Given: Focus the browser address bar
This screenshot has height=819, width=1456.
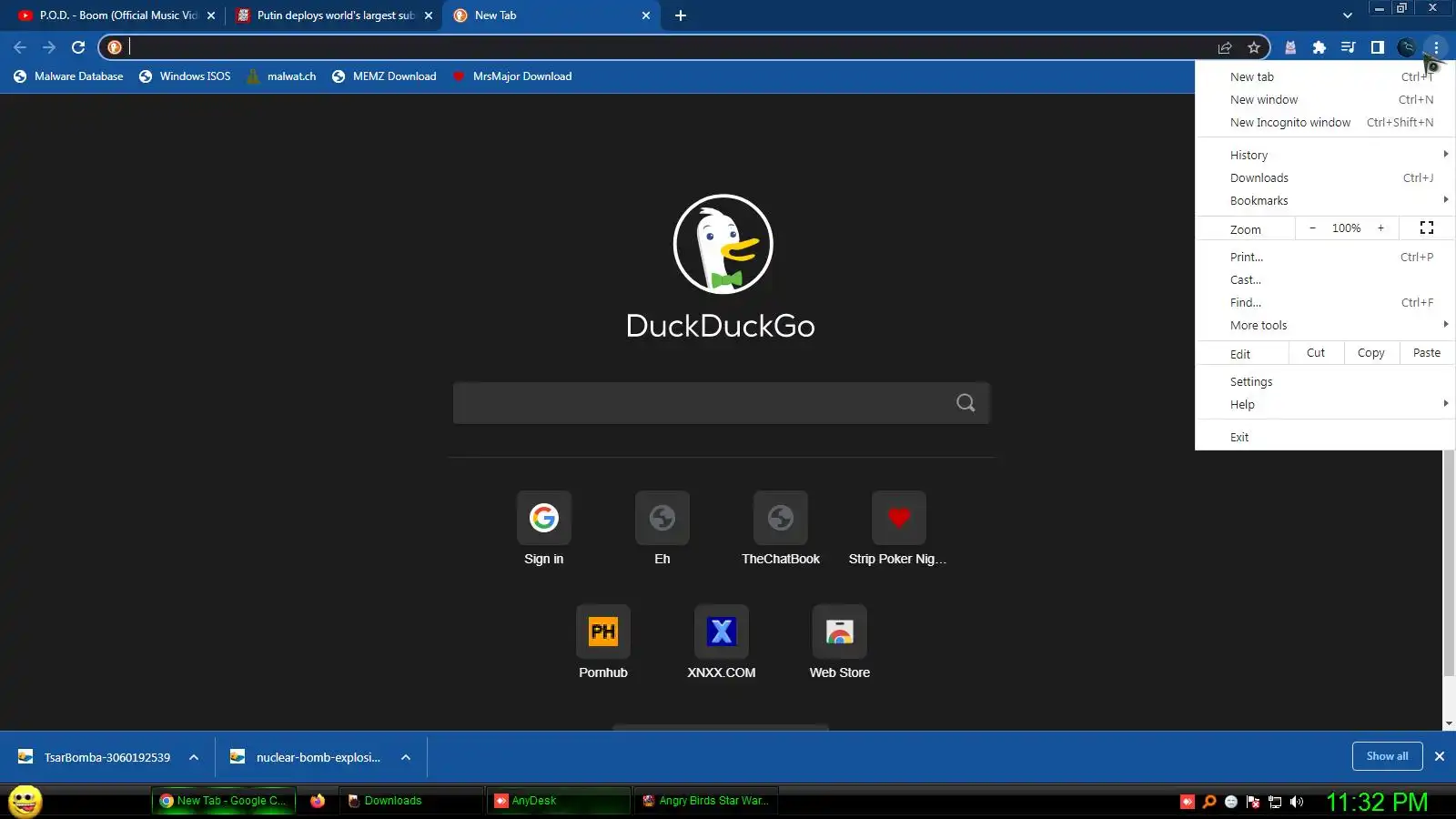Looking at the screenshot, I should pos(669,47).
